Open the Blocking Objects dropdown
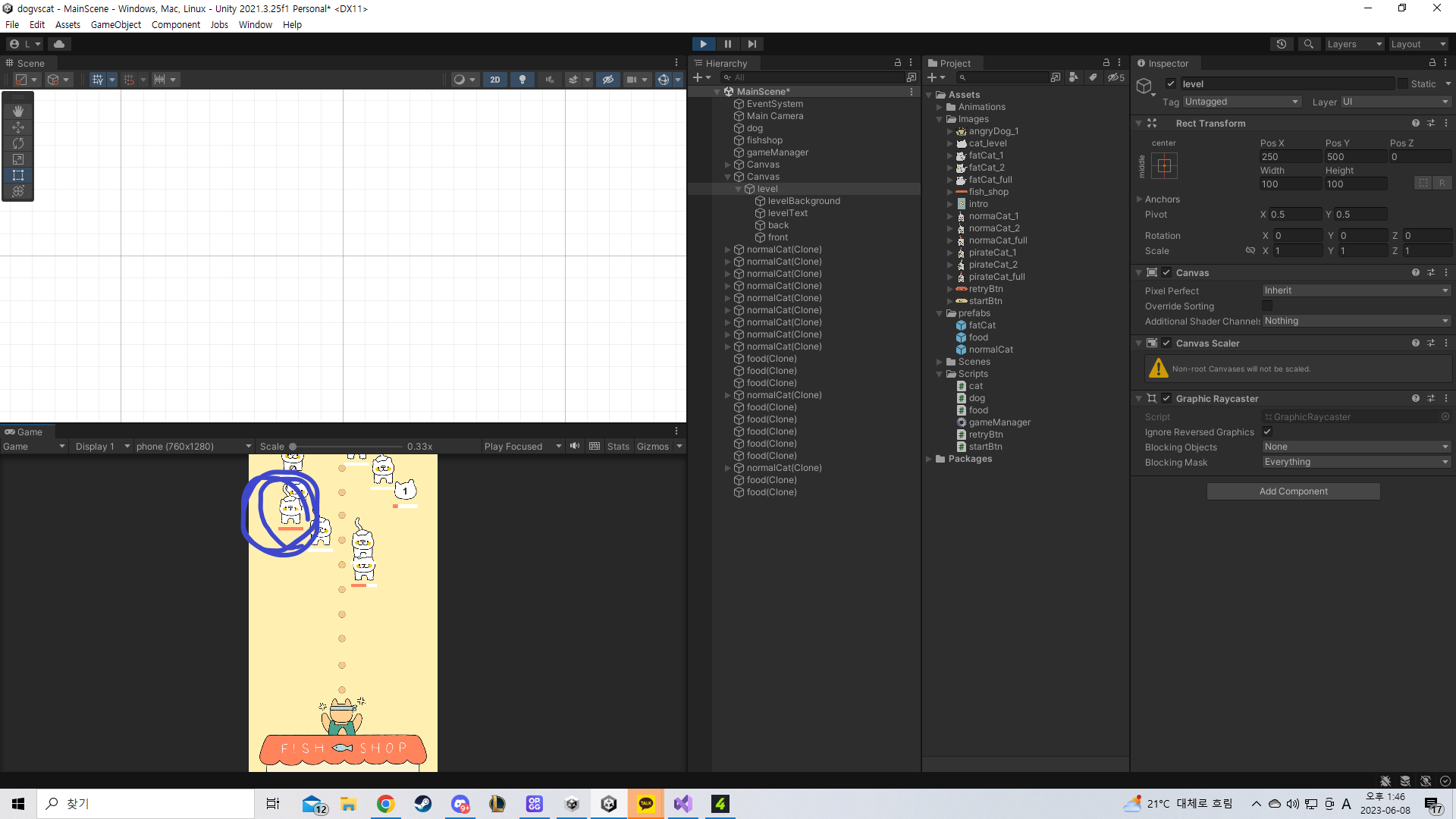Viewport: 1456px width, 819px height. coord(1357,447)
